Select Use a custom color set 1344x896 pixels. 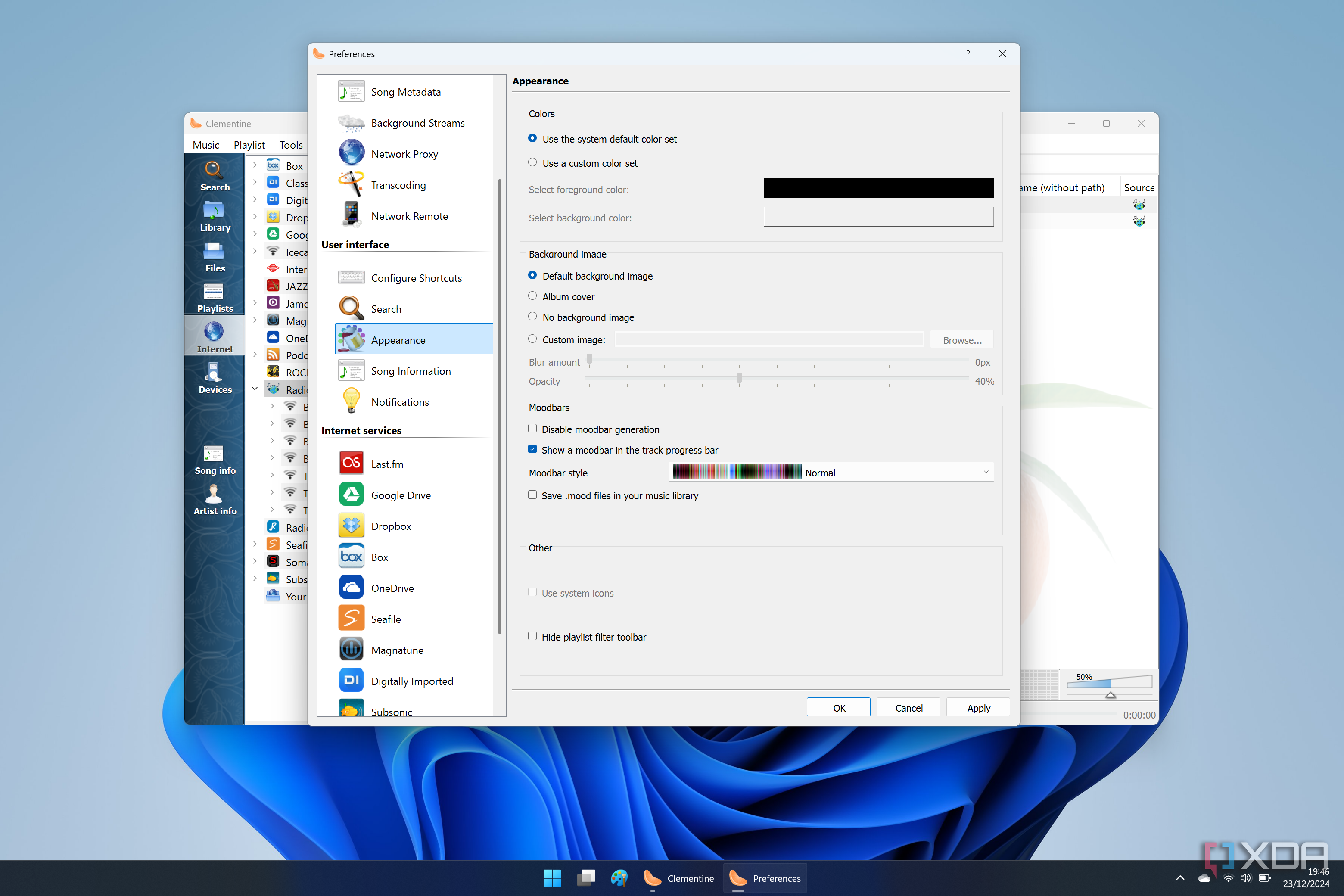coord(582,163)
